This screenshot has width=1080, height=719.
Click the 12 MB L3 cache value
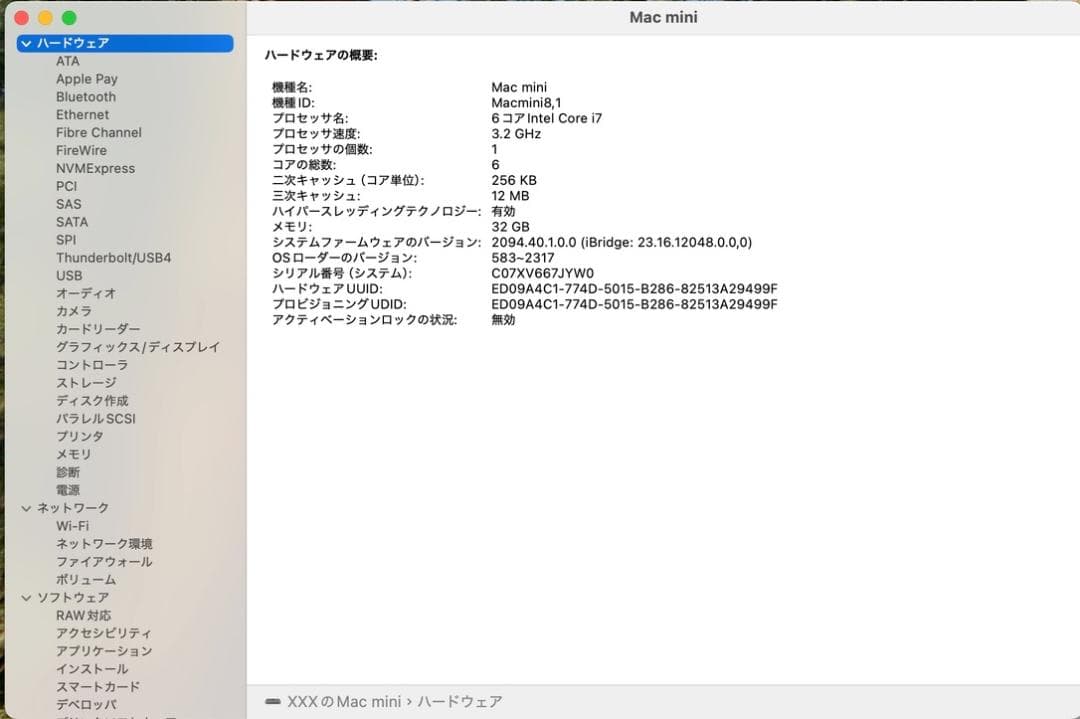510,196
